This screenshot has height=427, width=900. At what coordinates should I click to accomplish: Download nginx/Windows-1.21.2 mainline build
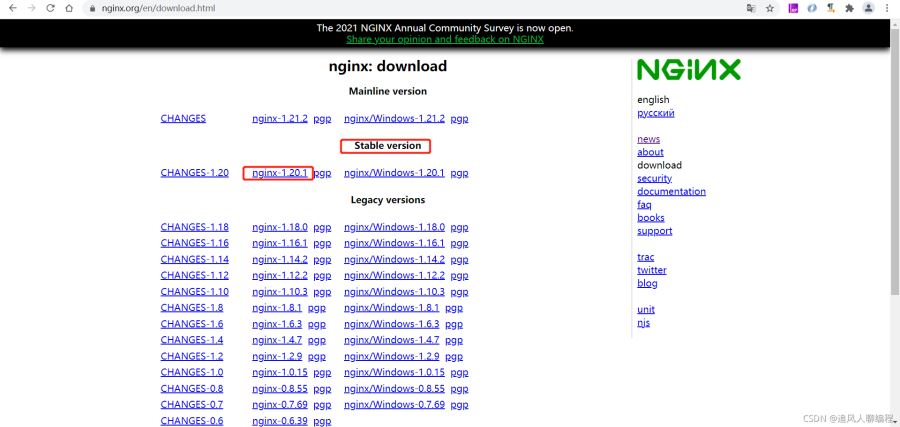(x=394, y=119)
